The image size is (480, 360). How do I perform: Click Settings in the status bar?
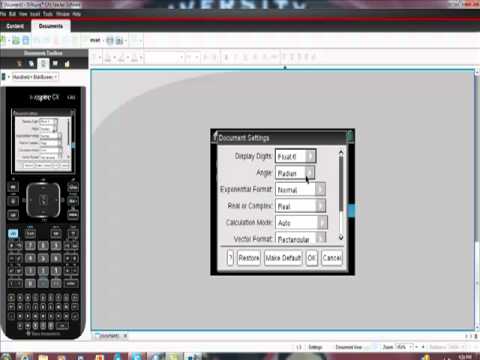(x=315, y=347)
